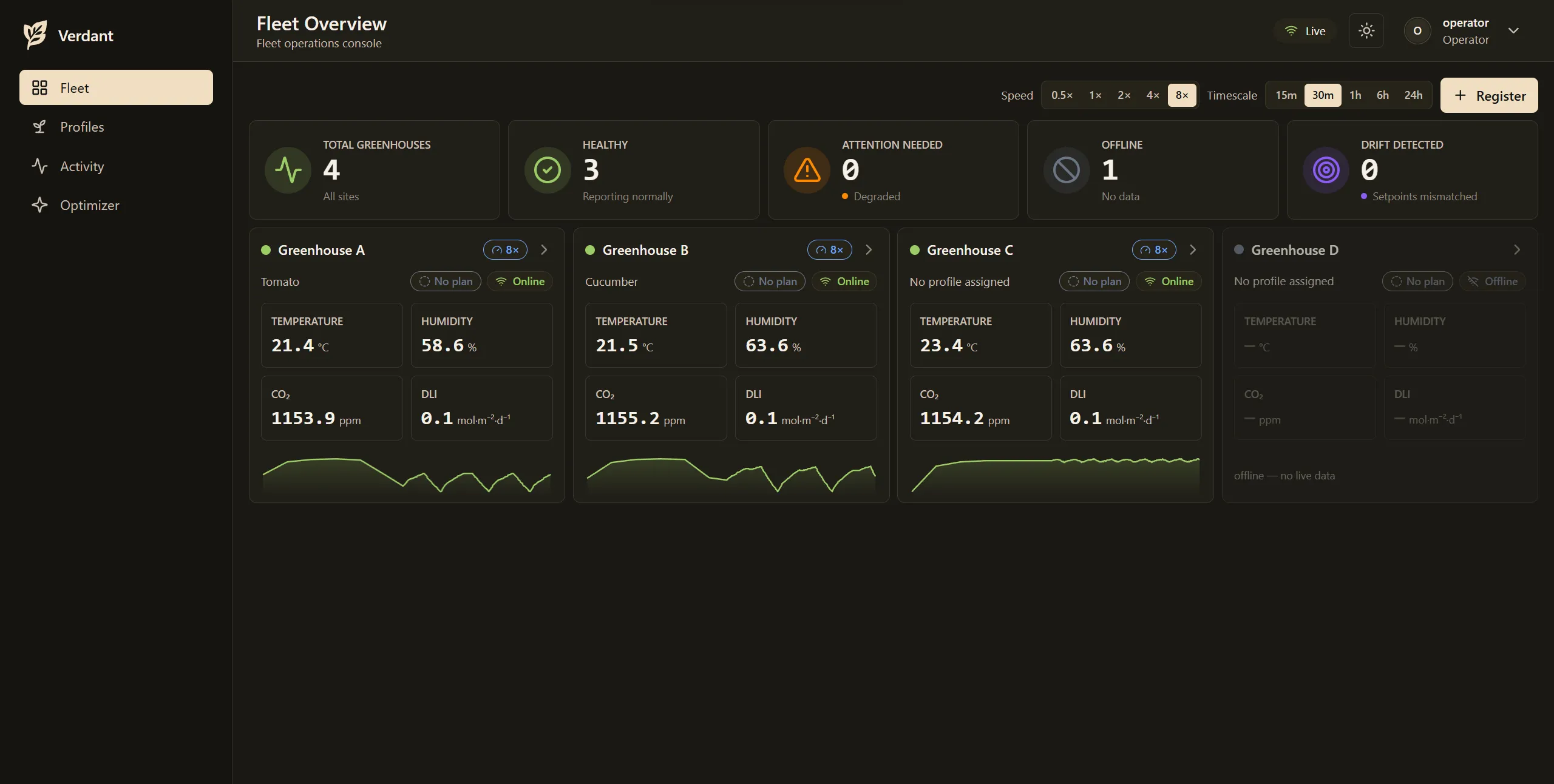Screen dimensions: 1554x784
Task: Open the Profiles page
Action: 116,127
